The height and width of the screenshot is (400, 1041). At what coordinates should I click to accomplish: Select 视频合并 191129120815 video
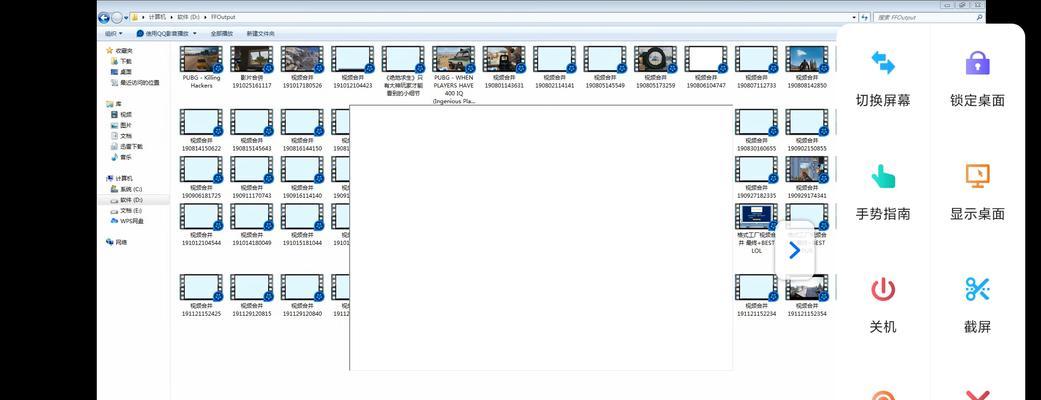[252, 296]
